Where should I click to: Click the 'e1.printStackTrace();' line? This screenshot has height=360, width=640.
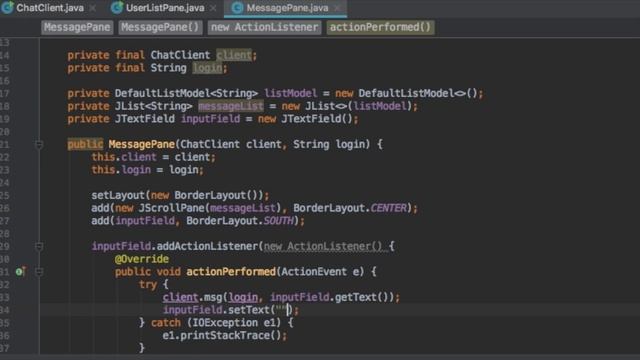(x=224, y=336)
